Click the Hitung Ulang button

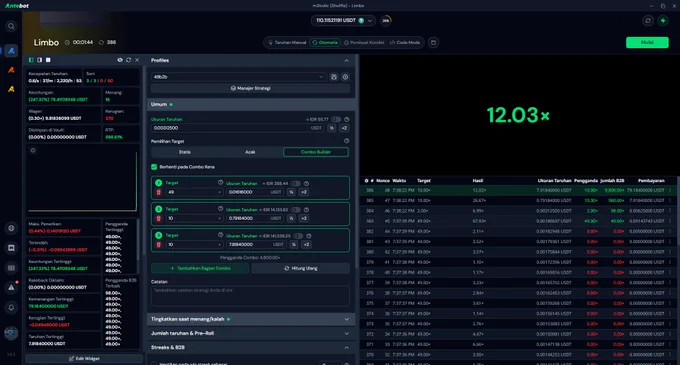point(301,268)
